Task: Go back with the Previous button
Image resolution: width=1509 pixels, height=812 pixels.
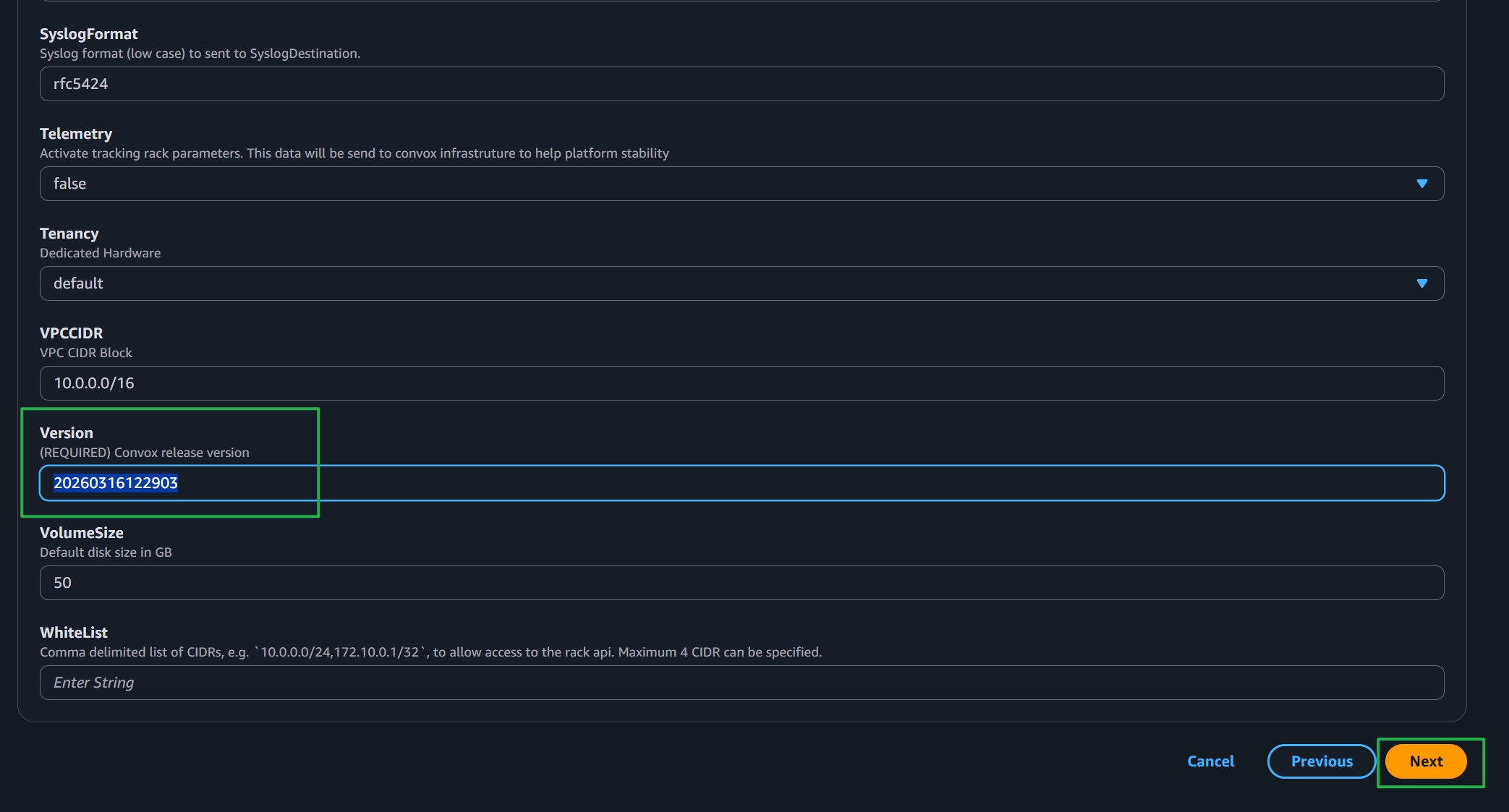Action: pyautogui.click(x=1322, y=761)
